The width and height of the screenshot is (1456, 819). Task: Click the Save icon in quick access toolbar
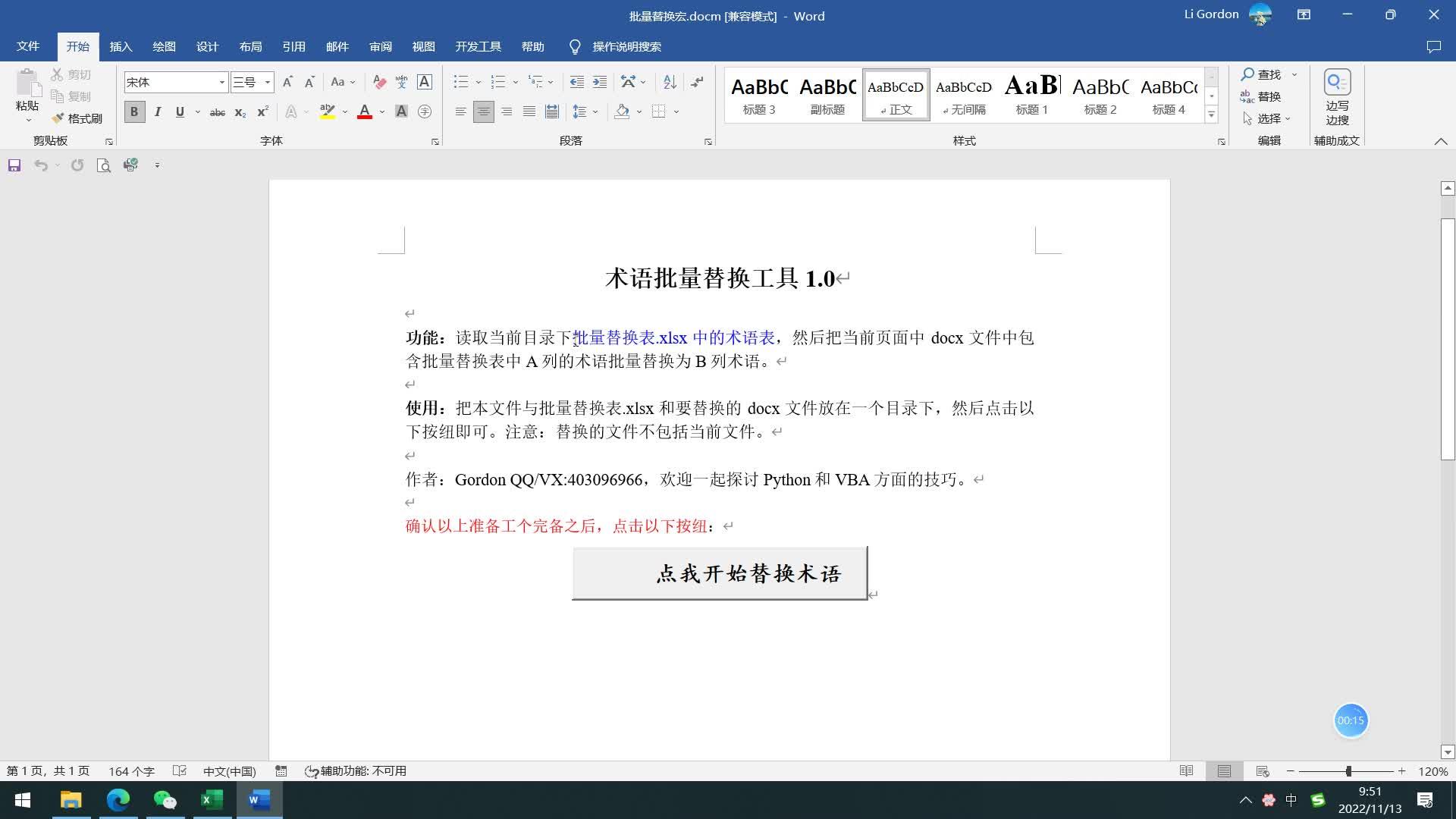(14, 165)
